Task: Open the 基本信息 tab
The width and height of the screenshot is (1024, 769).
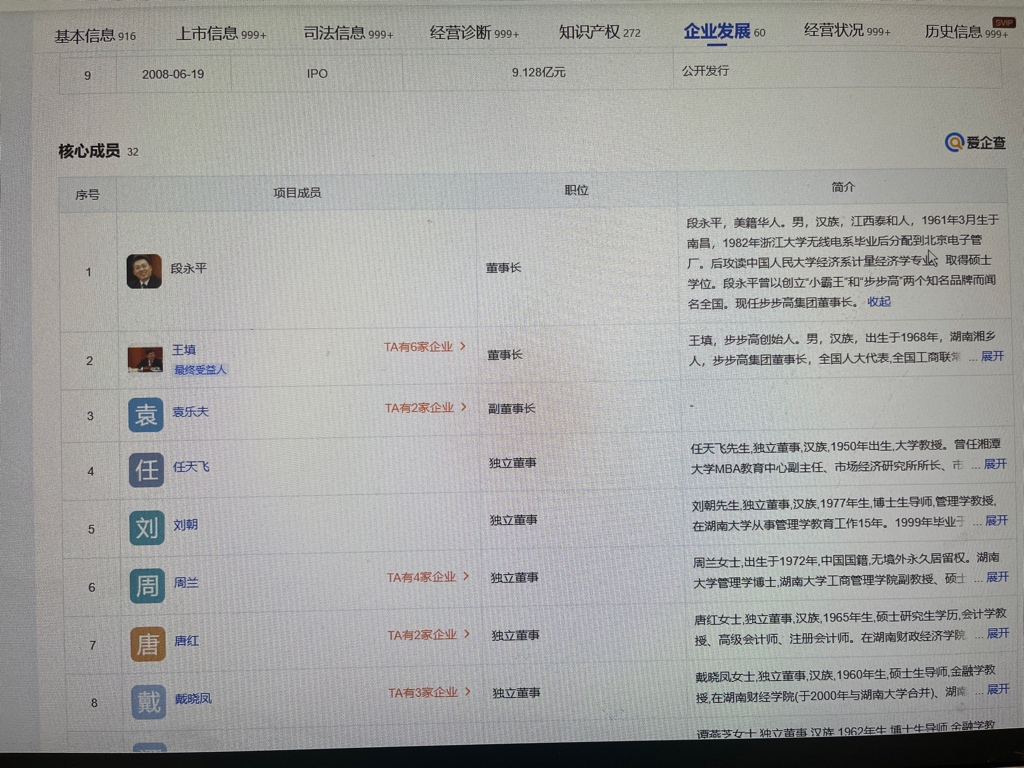Action: 95,36
